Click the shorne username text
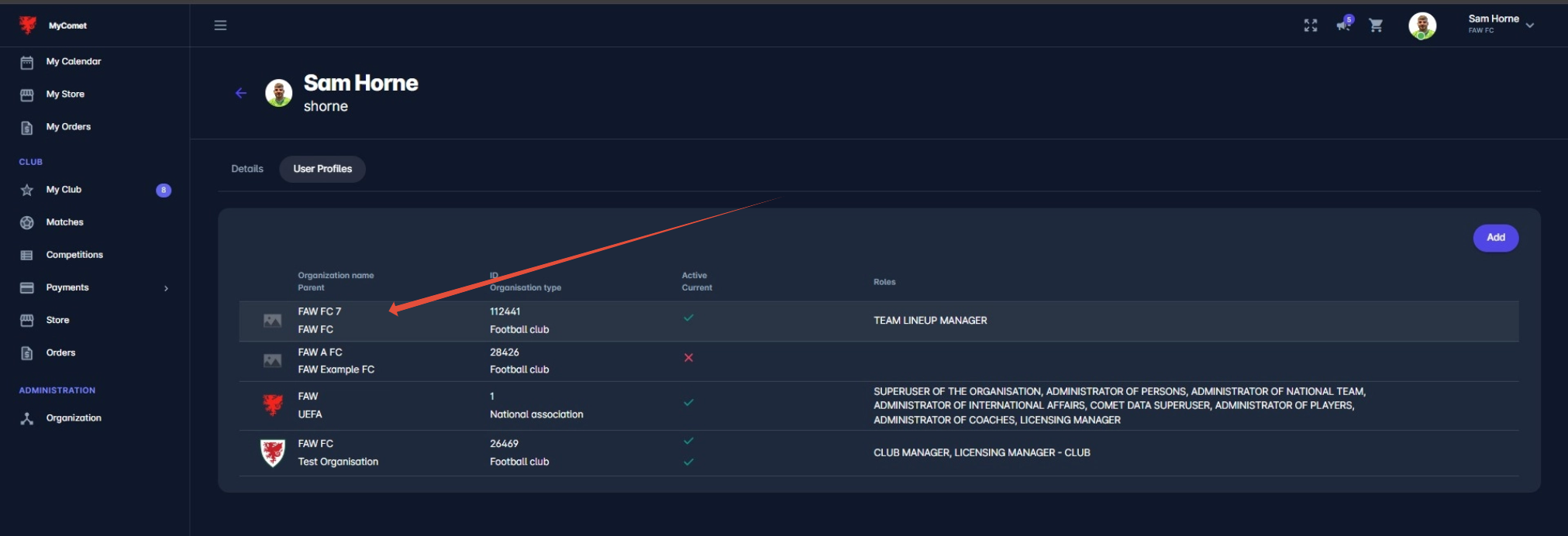 click(x=326, y=106)
